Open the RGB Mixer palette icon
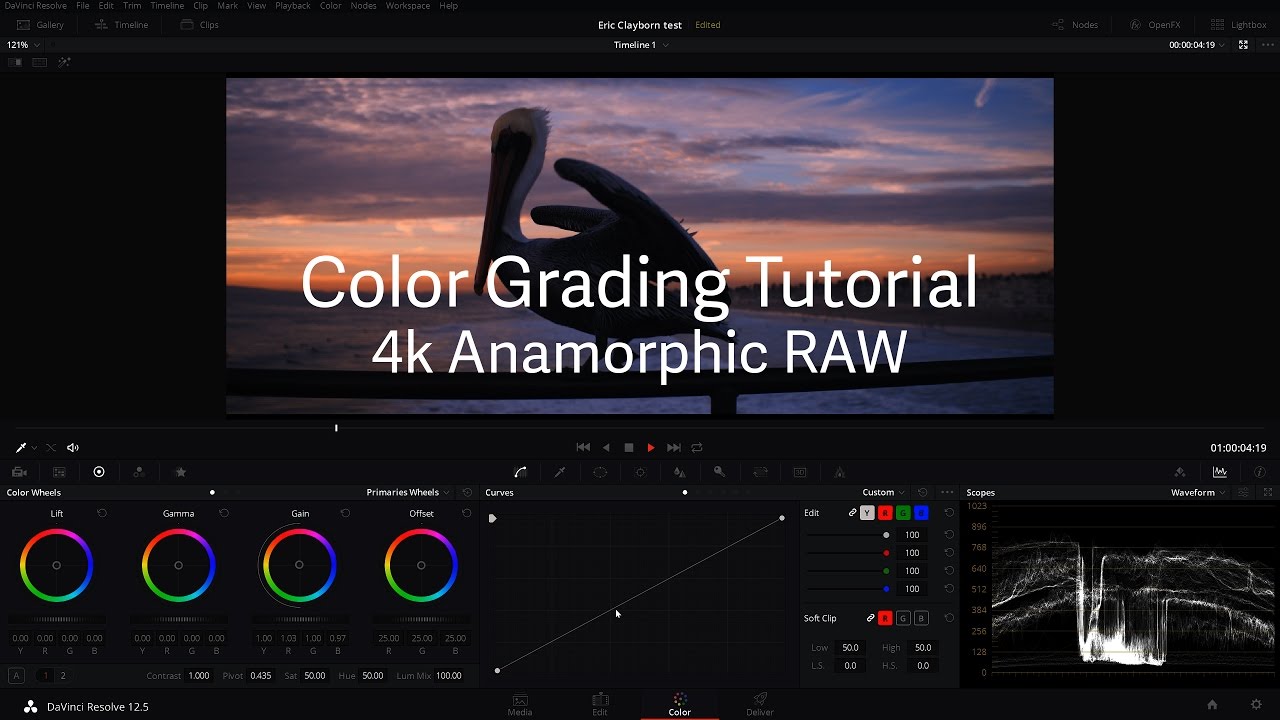1280x720 pixels. click(x=139, y=472)
